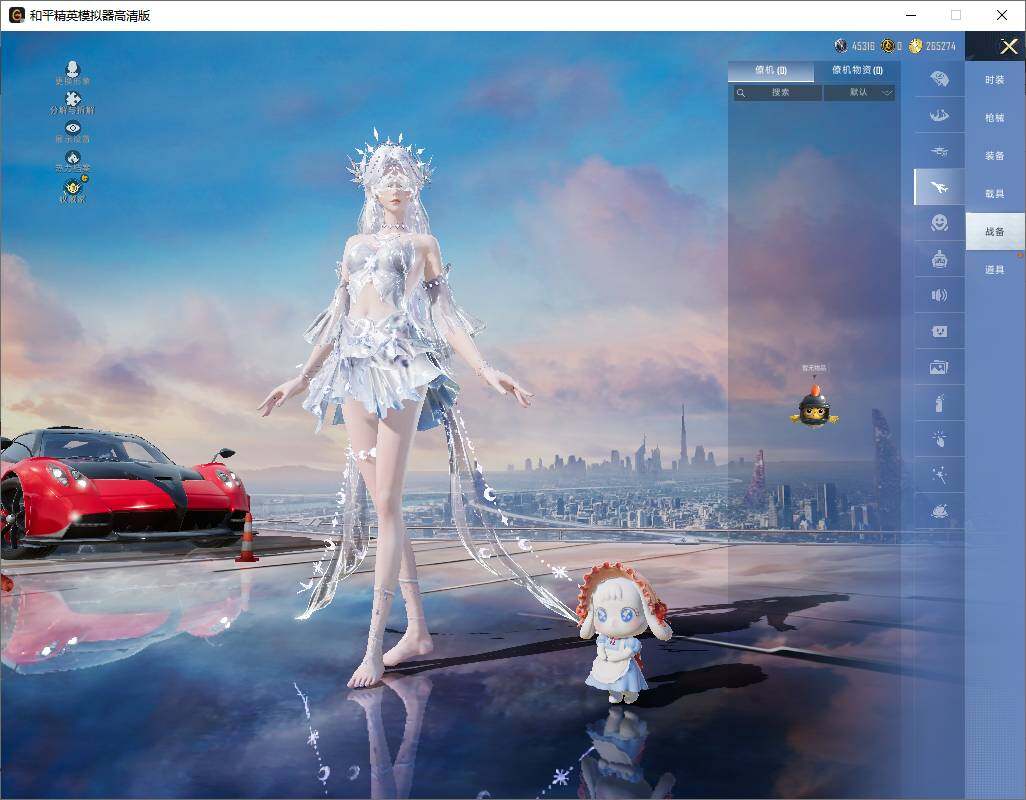Open the smiley emote category icon
1026x800 pixels.
(x=939, y=223)
